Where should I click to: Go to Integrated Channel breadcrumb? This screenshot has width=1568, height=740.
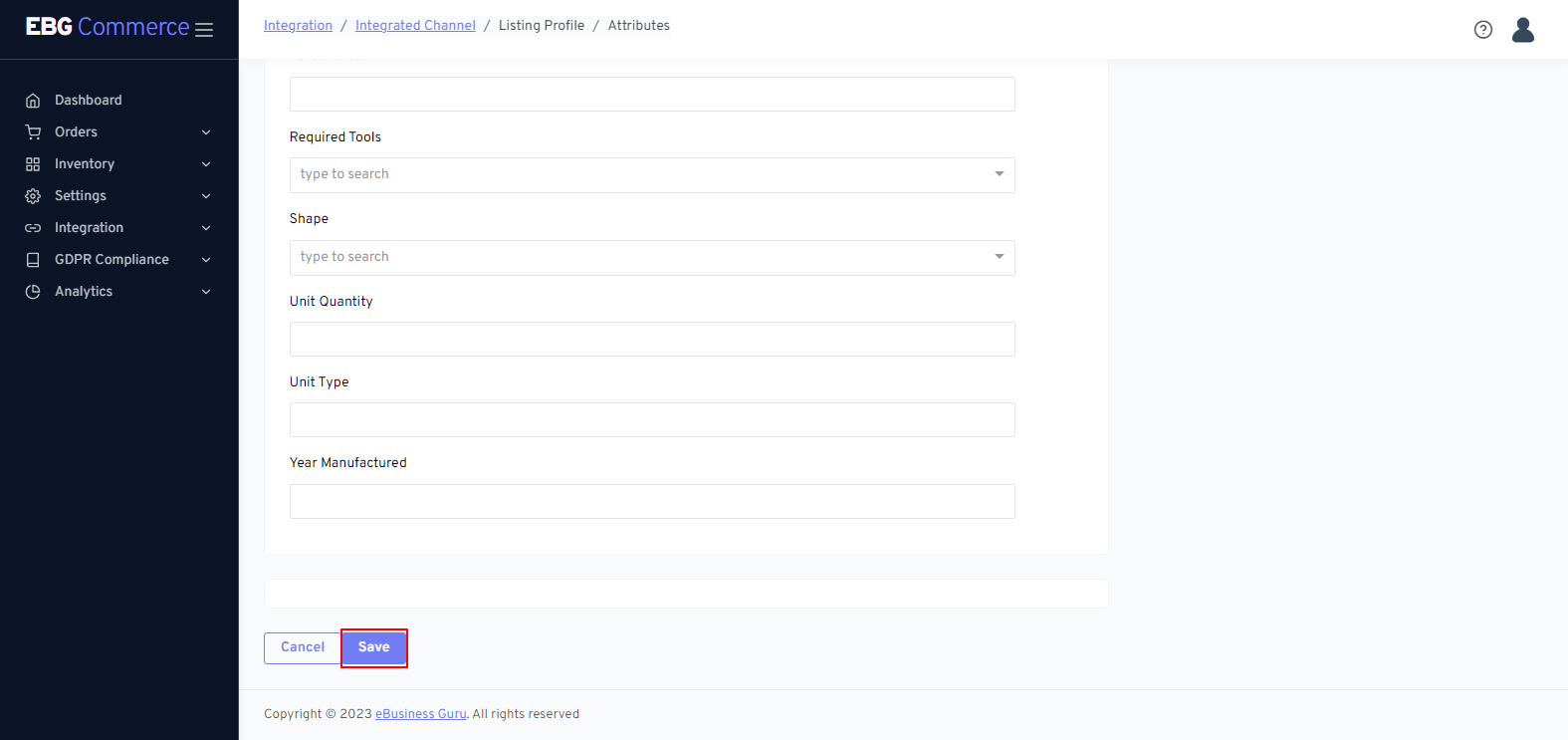415,26
